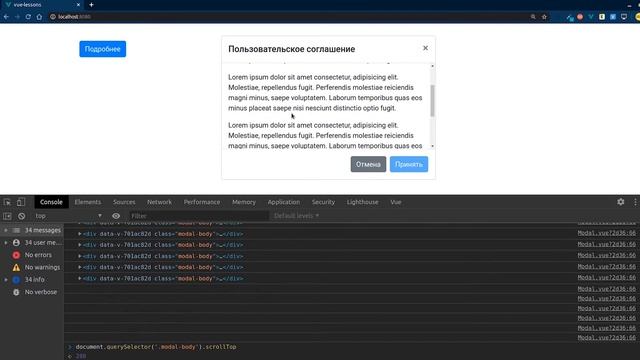Toggle the device toolbar icon
The image size is (640, 360).
tap(21, 202)
